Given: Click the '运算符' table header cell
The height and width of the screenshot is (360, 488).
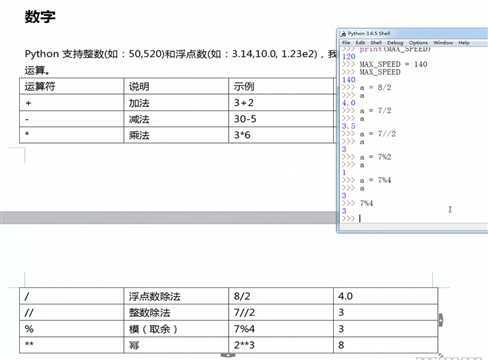Looking at the screenshot, I should [x=72, y=86].
